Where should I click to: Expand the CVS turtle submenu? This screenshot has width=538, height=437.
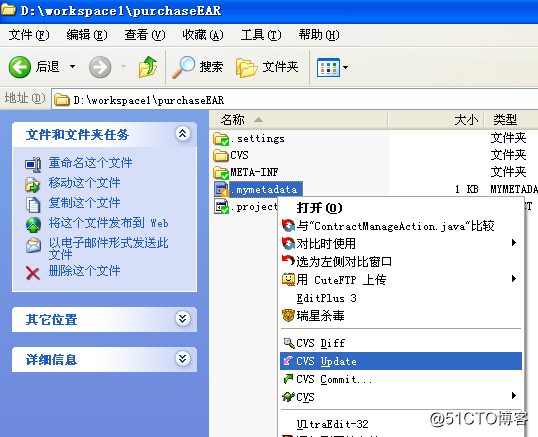pos(401,397)
